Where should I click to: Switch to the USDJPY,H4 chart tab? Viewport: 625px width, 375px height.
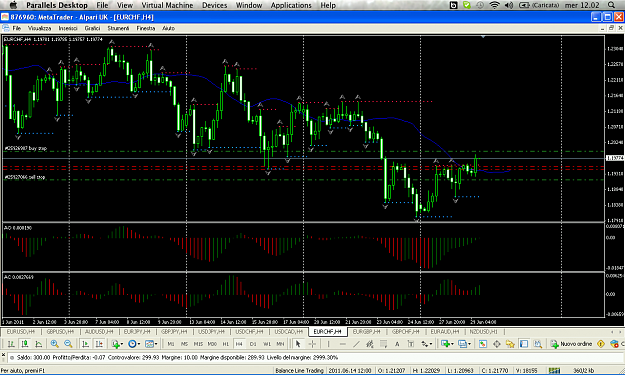pos(211,332)
